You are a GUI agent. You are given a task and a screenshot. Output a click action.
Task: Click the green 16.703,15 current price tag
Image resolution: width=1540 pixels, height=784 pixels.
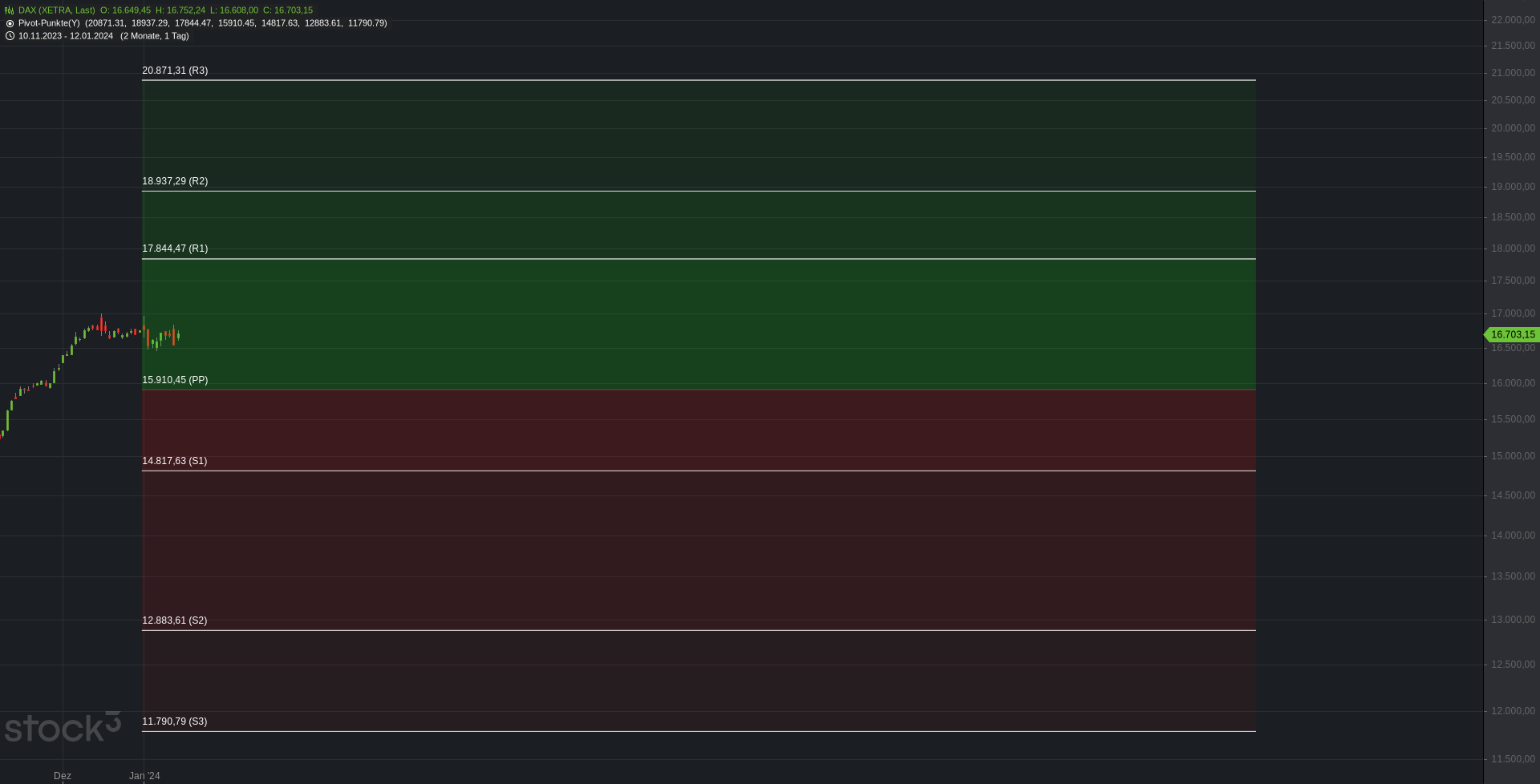[x=1512, y=334]
